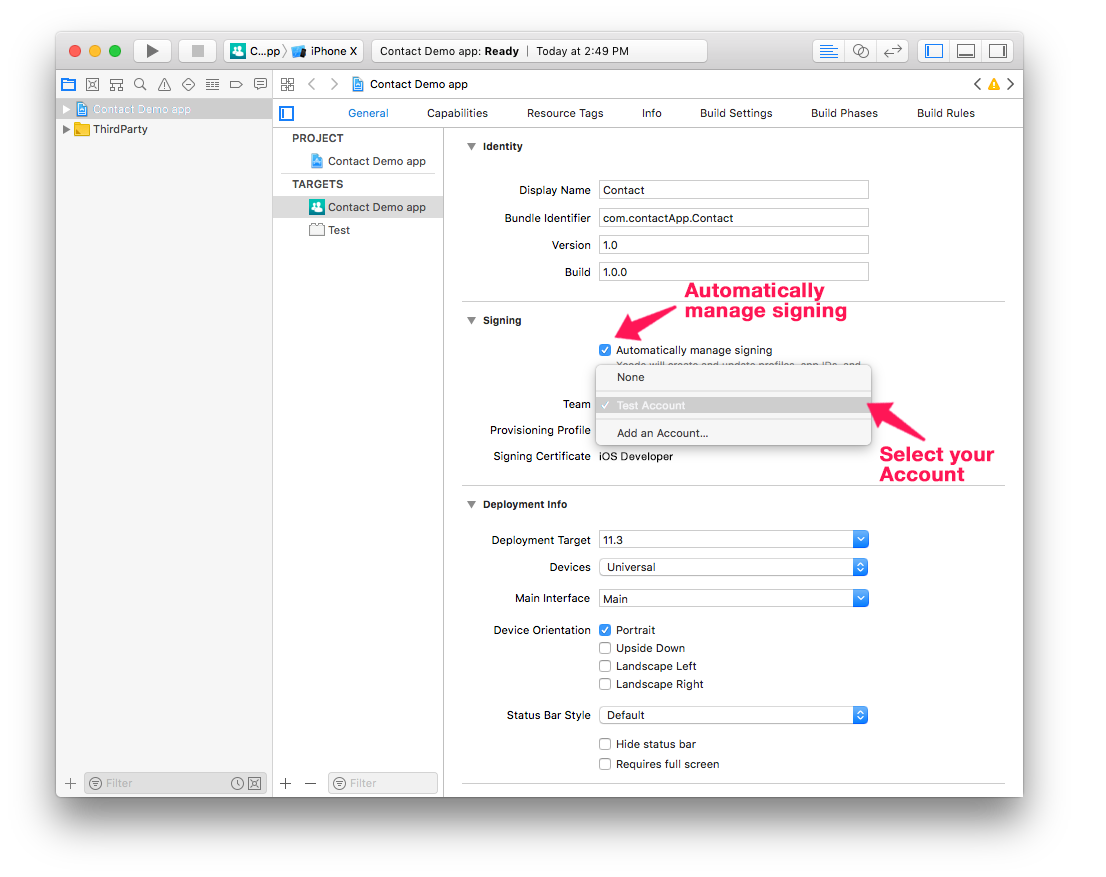
Task: Toggle Automatically manage signing checkbox
Action: [605, 350]
